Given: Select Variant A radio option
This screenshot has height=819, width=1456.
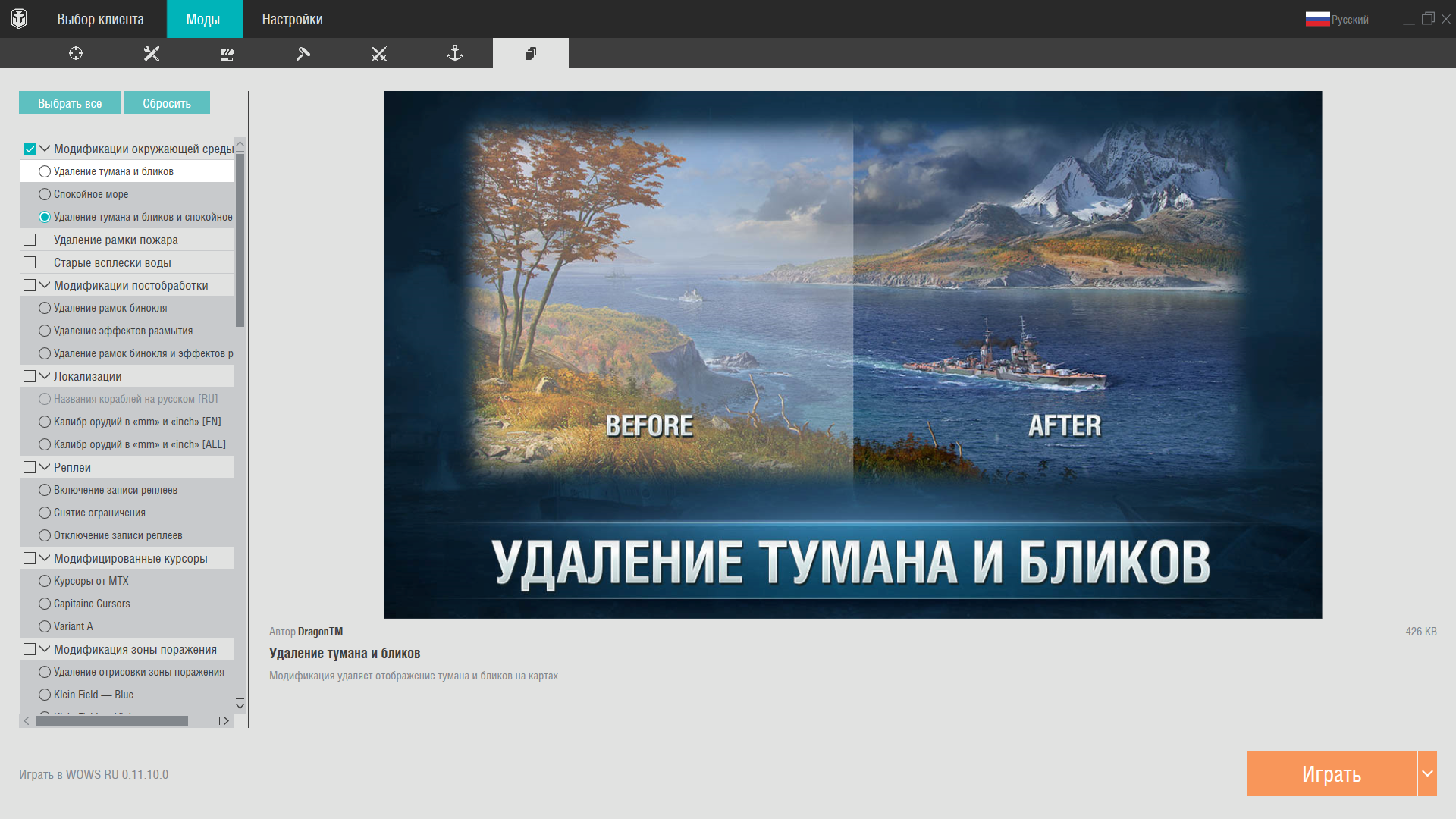Looking at the screenshot, I should click(x=45, y=626).
